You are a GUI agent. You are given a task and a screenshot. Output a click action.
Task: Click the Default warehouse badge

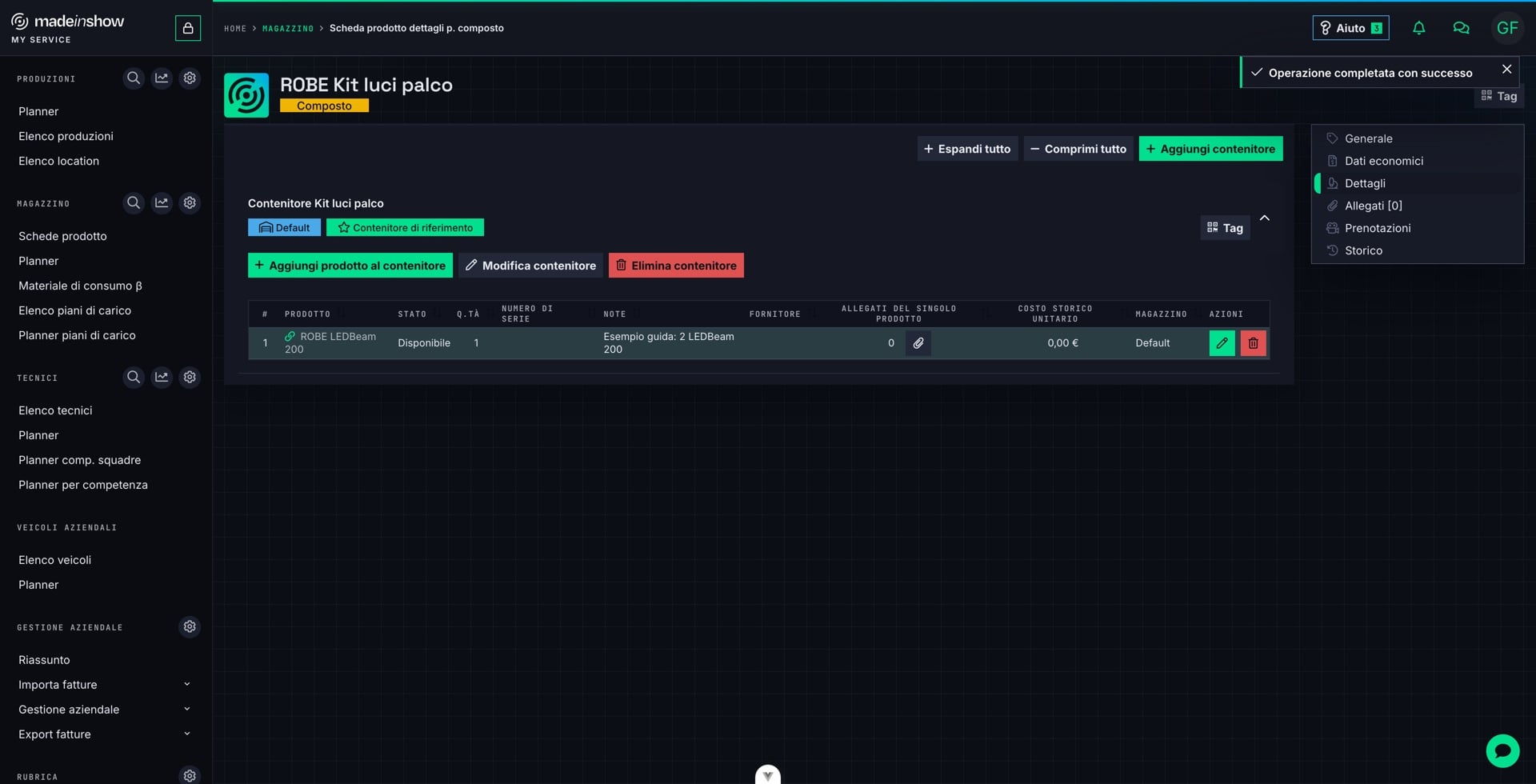(x=284, y=228)
